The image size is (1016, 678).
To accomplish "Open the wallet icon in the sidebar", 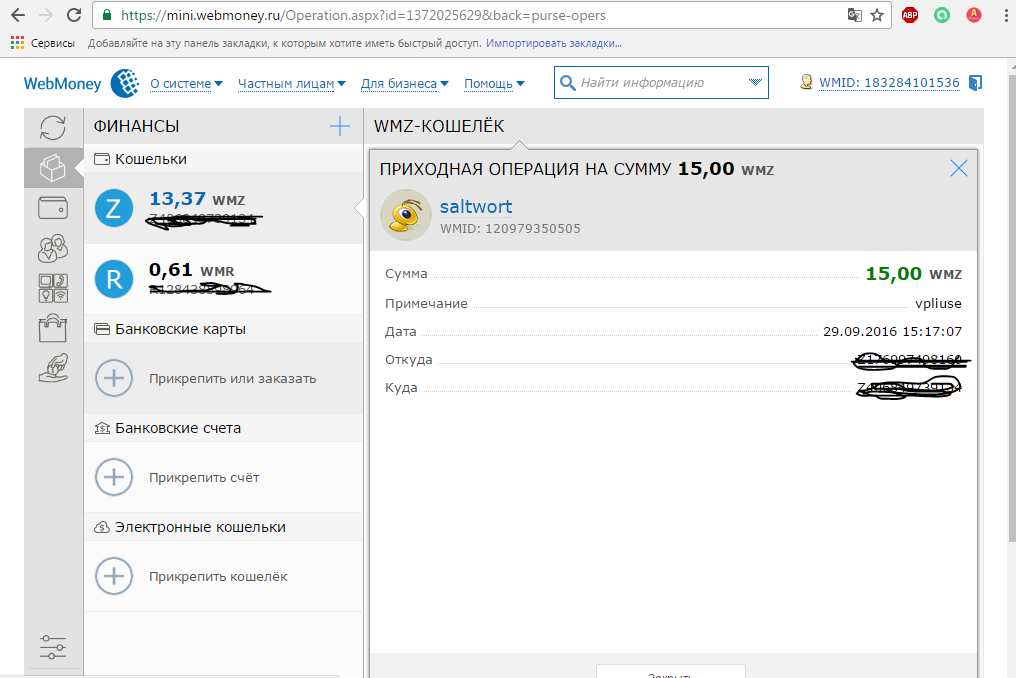I will [52, 208].
